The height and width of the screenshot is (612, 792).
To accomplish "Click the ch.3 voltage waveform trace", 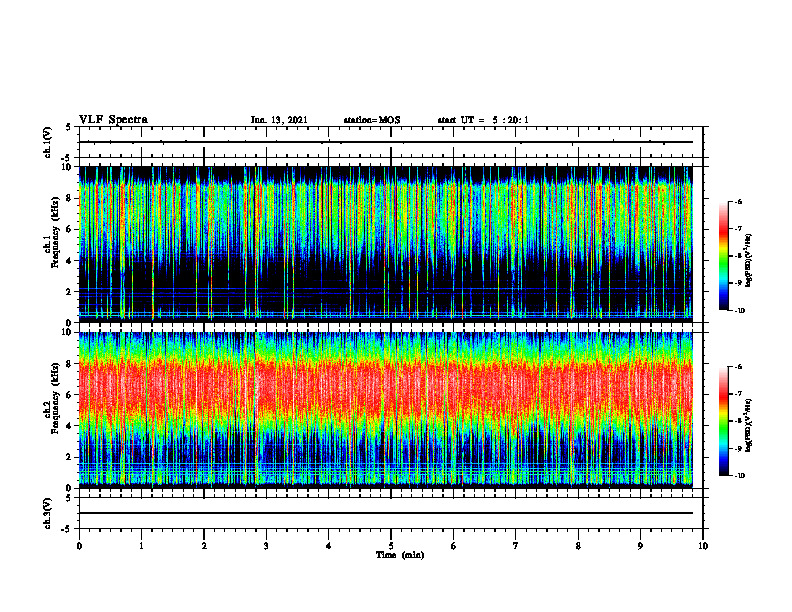I will point(386,513).
